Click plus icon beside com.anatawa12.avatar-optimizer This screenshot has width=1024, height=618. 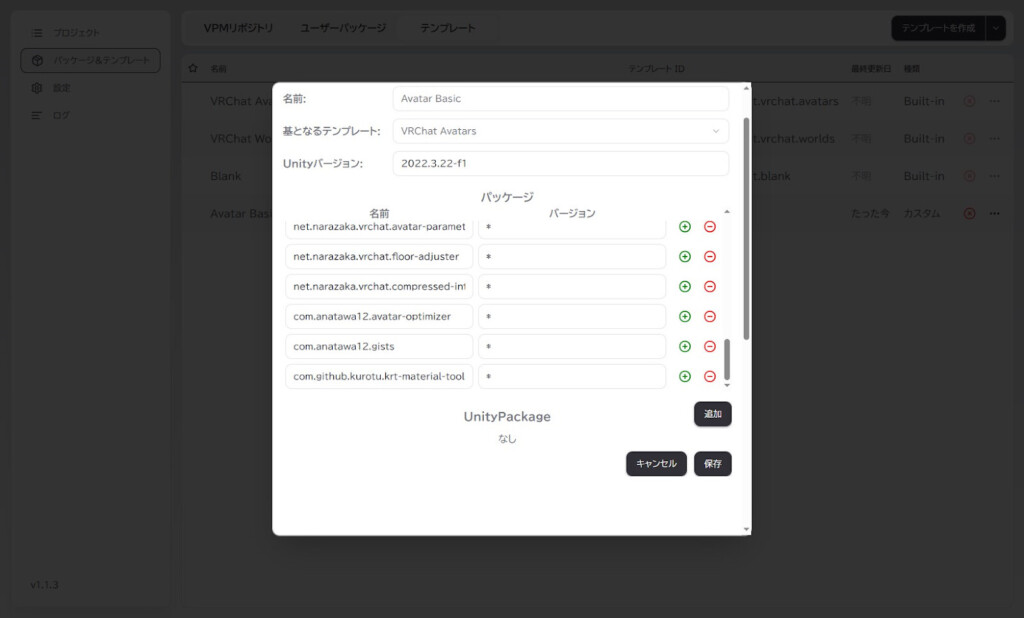point(684,316)
